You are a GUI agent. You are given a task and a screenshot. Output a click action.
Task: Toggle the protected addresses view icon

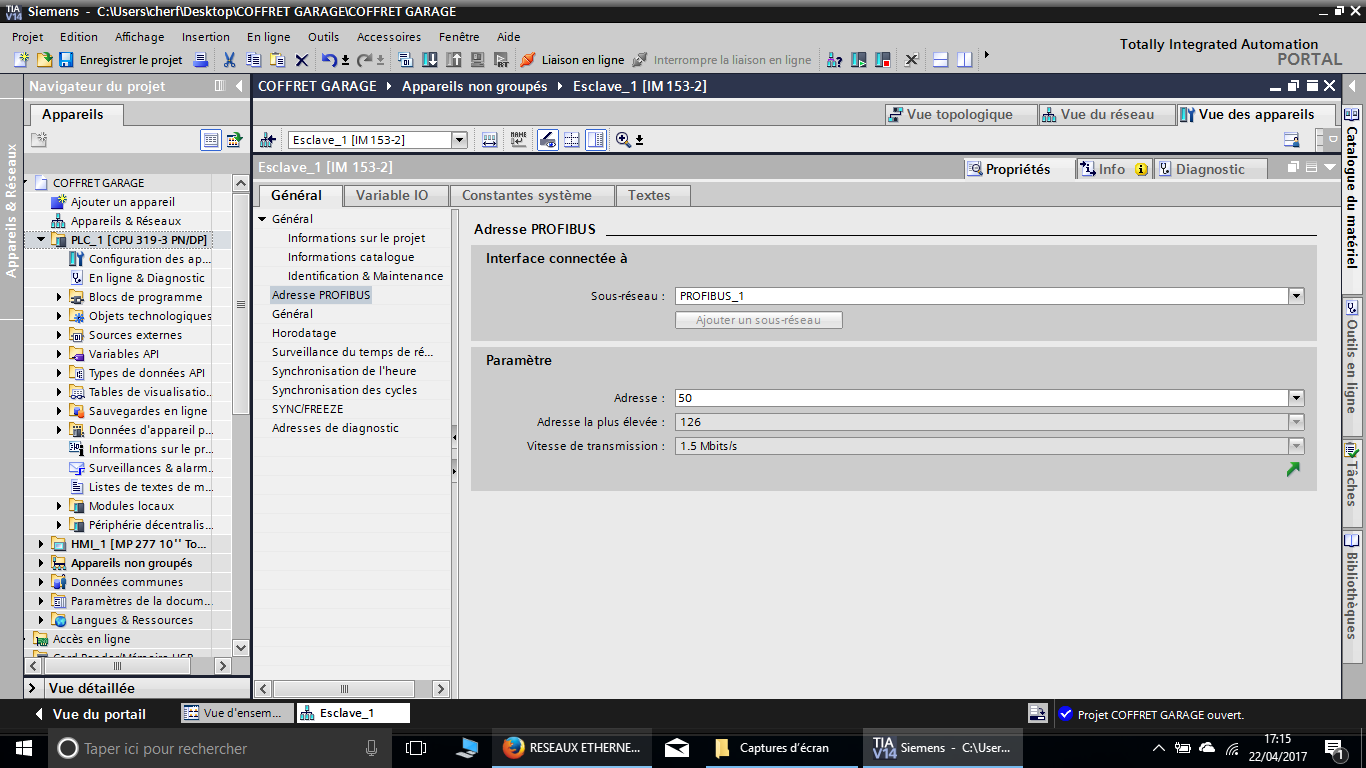pyautogui.click(x=547, y=140)
